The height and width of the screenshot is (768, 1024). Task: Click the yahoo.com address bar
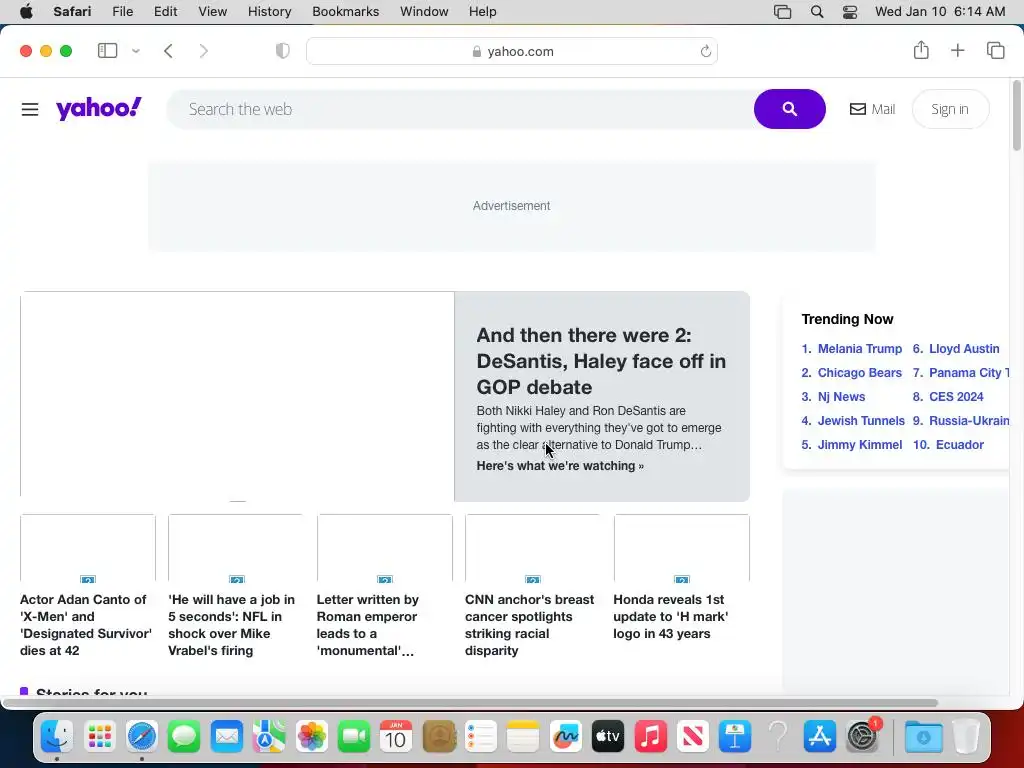click(512, 51)
